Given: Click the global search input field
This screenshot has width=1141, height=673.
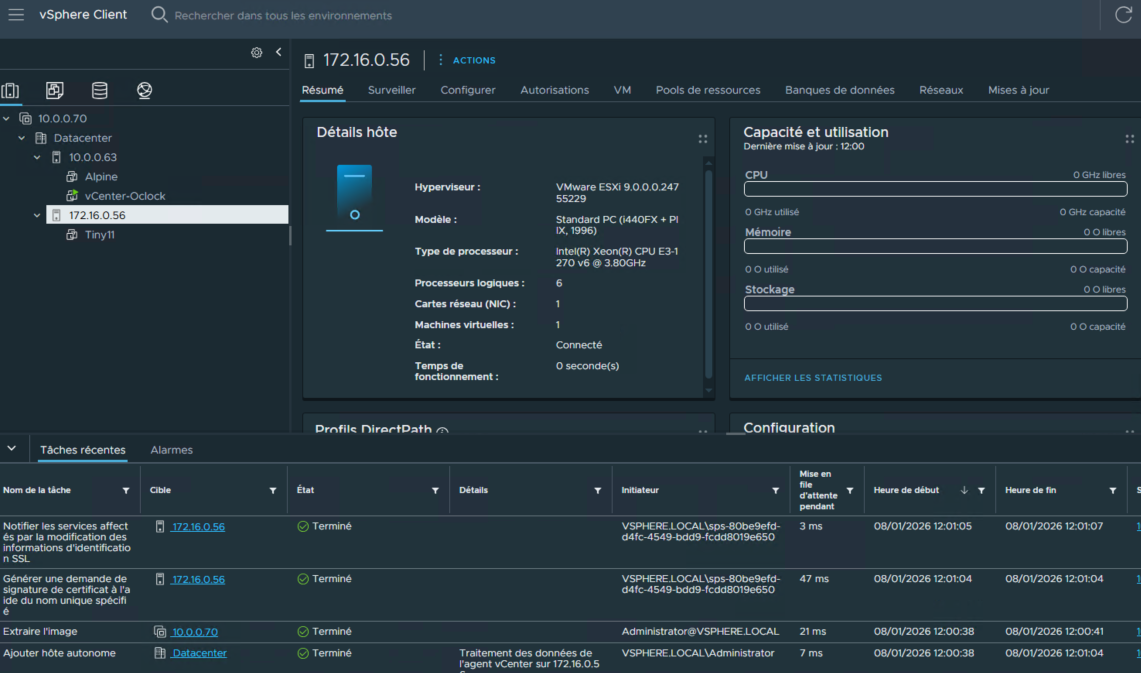Looking at the screenshot, I should click(x=283, y=16).
